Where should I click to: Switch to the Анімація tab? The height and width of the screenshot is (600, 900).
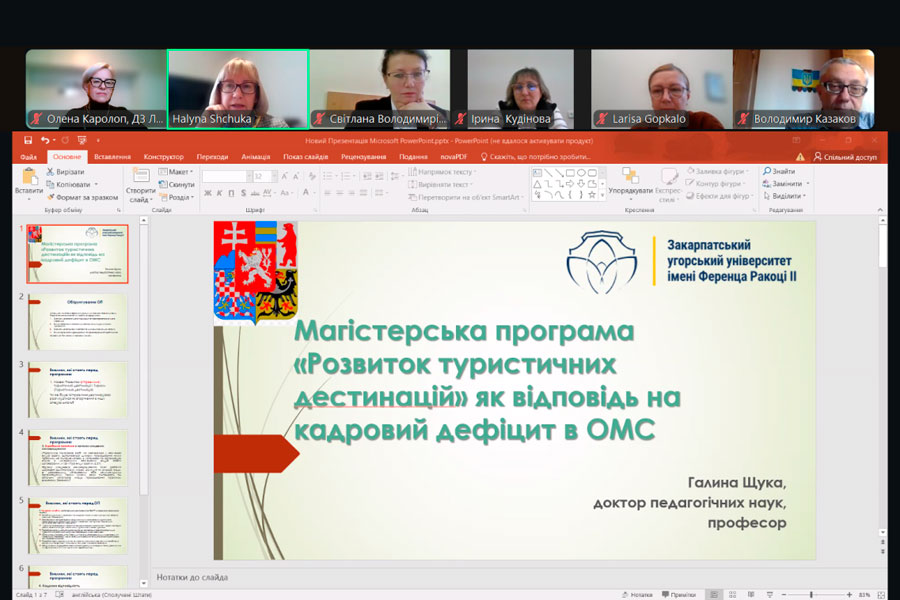tap(255, 157)
